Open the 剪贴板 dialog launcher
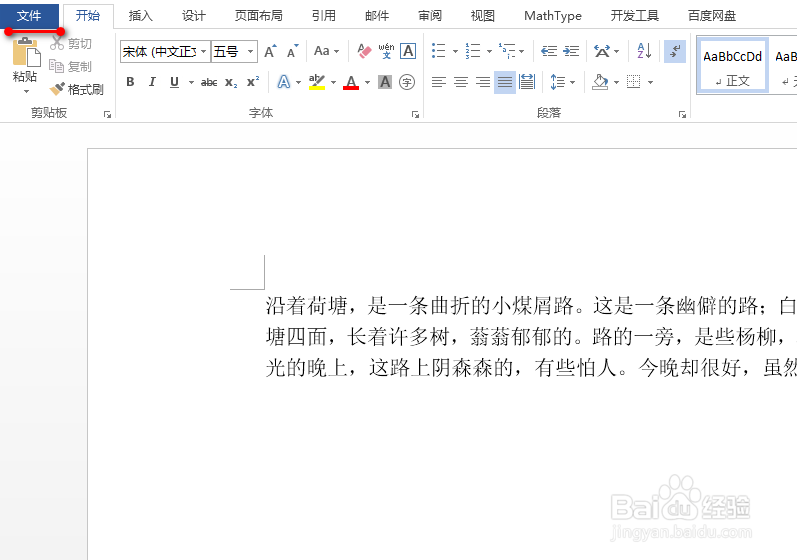Screen dimensions: 797x560 tap(107, 114)
